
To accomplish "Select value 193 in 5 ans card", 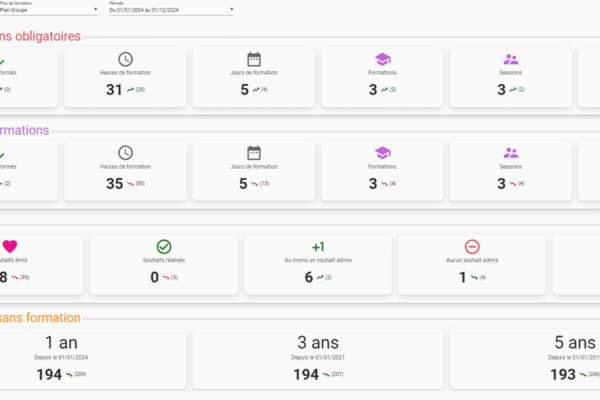I will (563, 375).
